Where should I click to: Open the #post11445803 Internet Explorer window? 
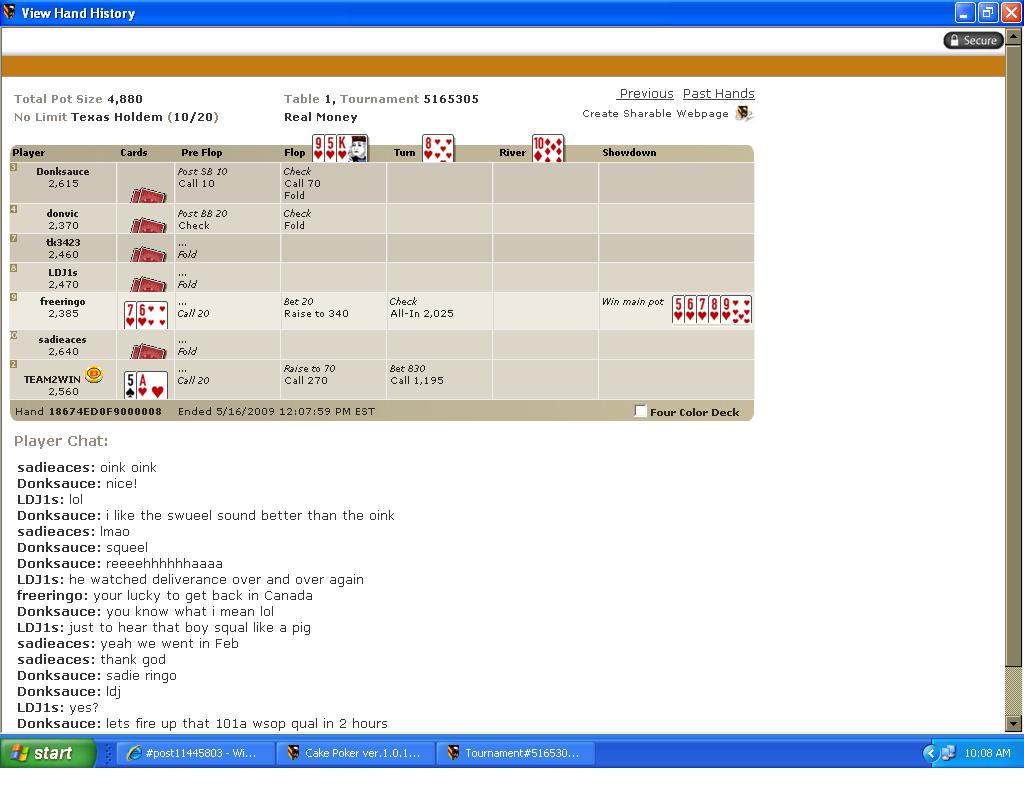pos(194,753)
